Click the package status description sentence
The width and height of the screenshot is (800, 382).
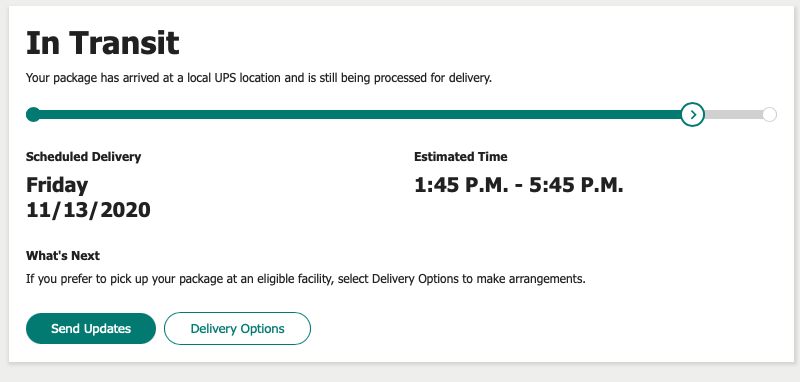coord(259,79)
